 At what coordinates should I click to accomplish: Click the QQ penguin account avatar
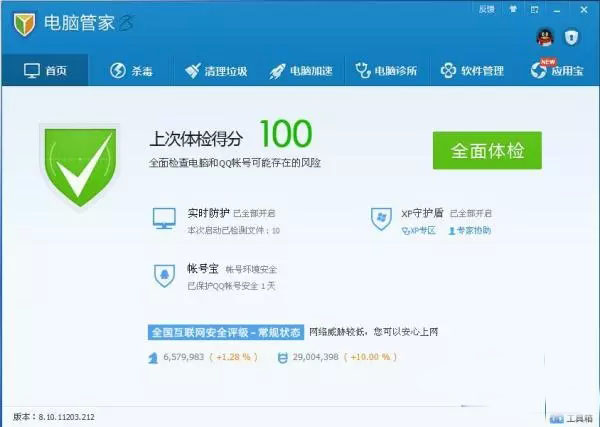pos(545,37)
